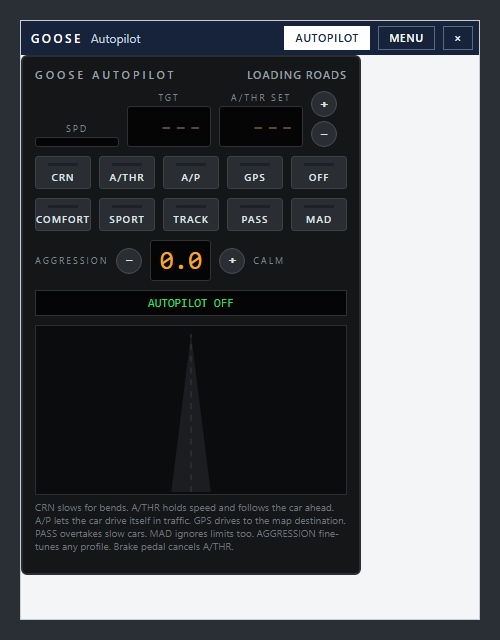Screen dimensions: 500x640
Task: Click the GOOSE logo in the header
Action: point(56,39)
